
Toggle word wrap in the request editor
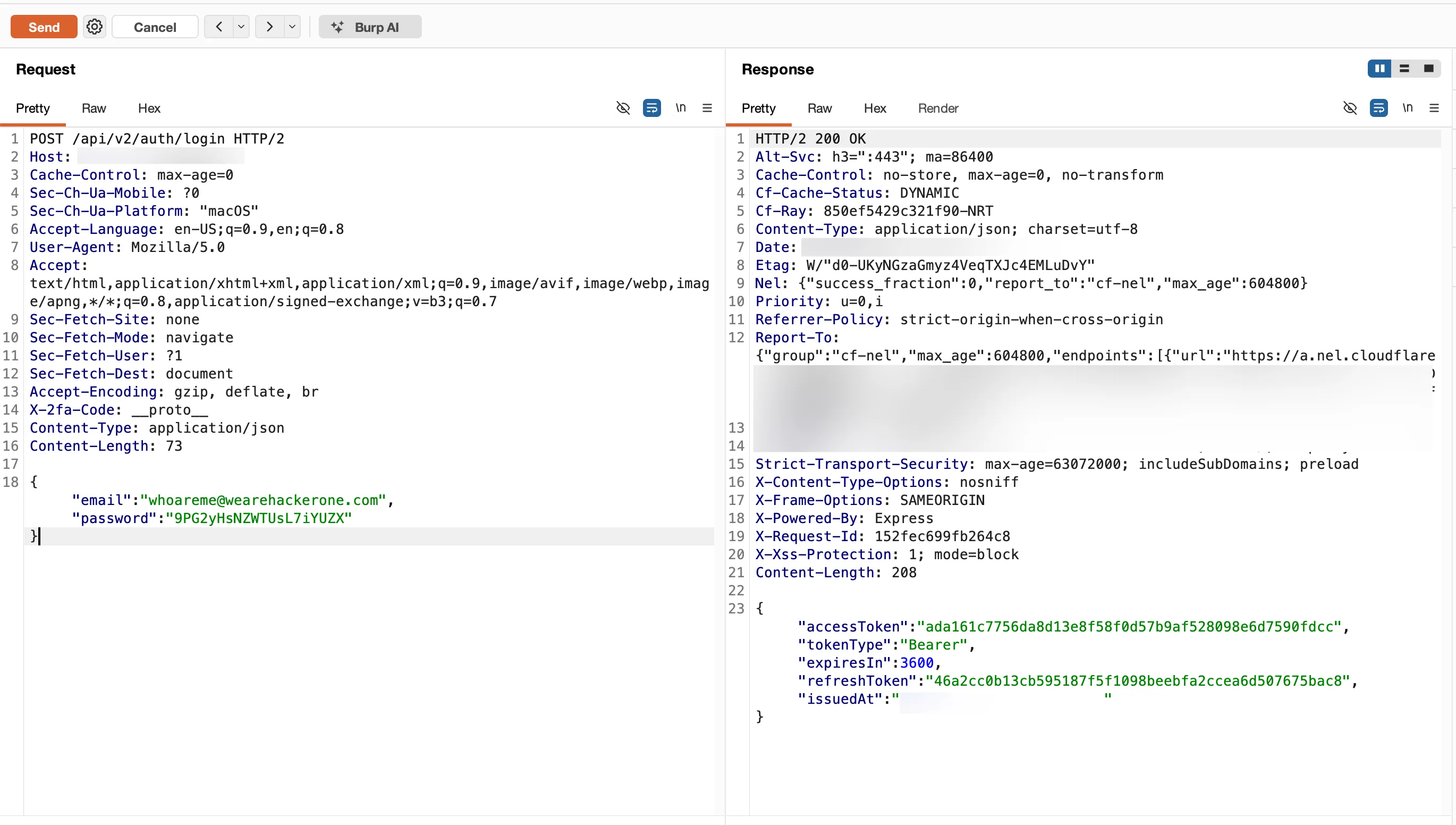tap(653, 108)
